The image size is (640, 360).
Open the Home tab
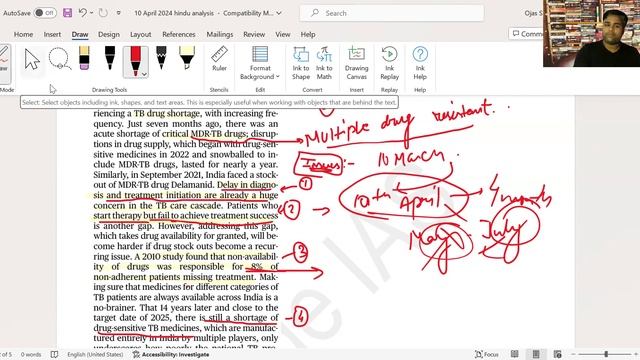click(23, 35)
